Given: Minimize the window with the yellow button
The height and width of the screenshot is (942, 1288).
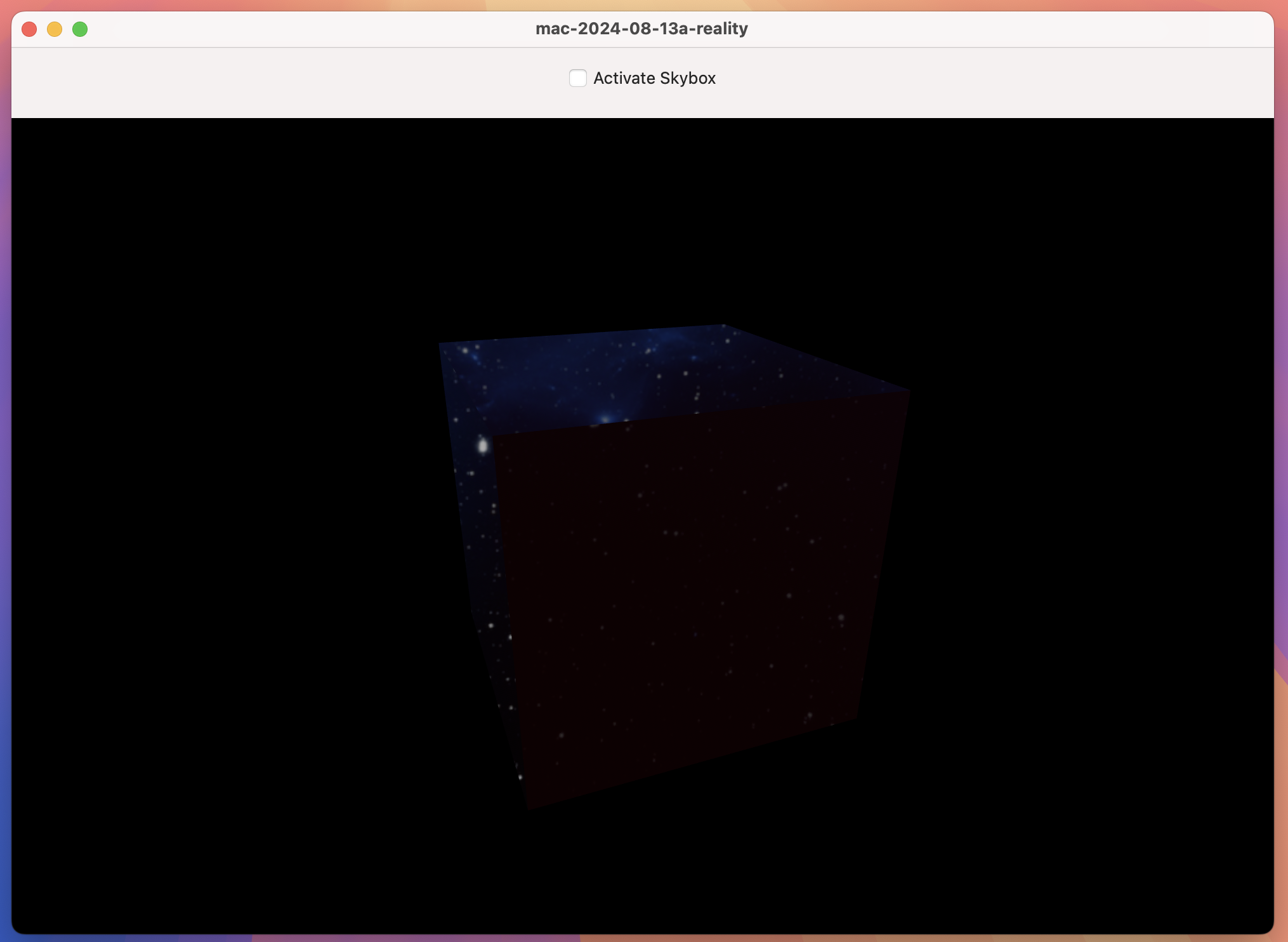Looking at the screenshot, I should (x=55, y=29).
